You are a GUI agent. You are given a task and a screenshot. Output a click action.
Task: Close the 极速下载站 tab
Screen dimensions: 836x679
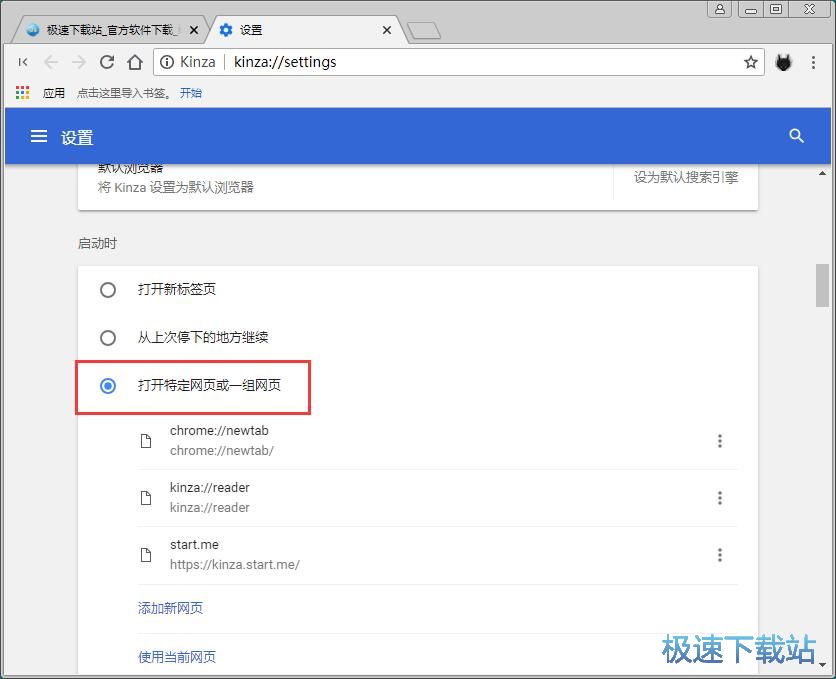[194, 30]
